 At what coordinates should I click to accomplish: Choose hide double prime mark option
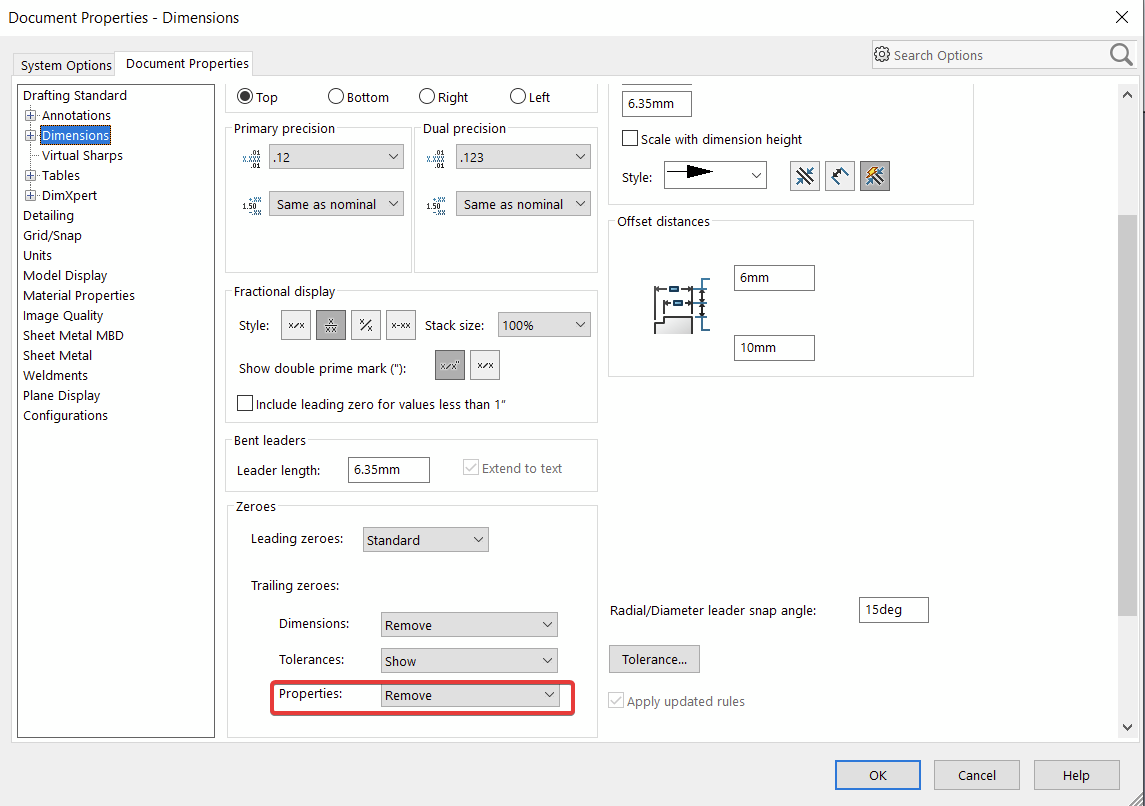[485, 365]
